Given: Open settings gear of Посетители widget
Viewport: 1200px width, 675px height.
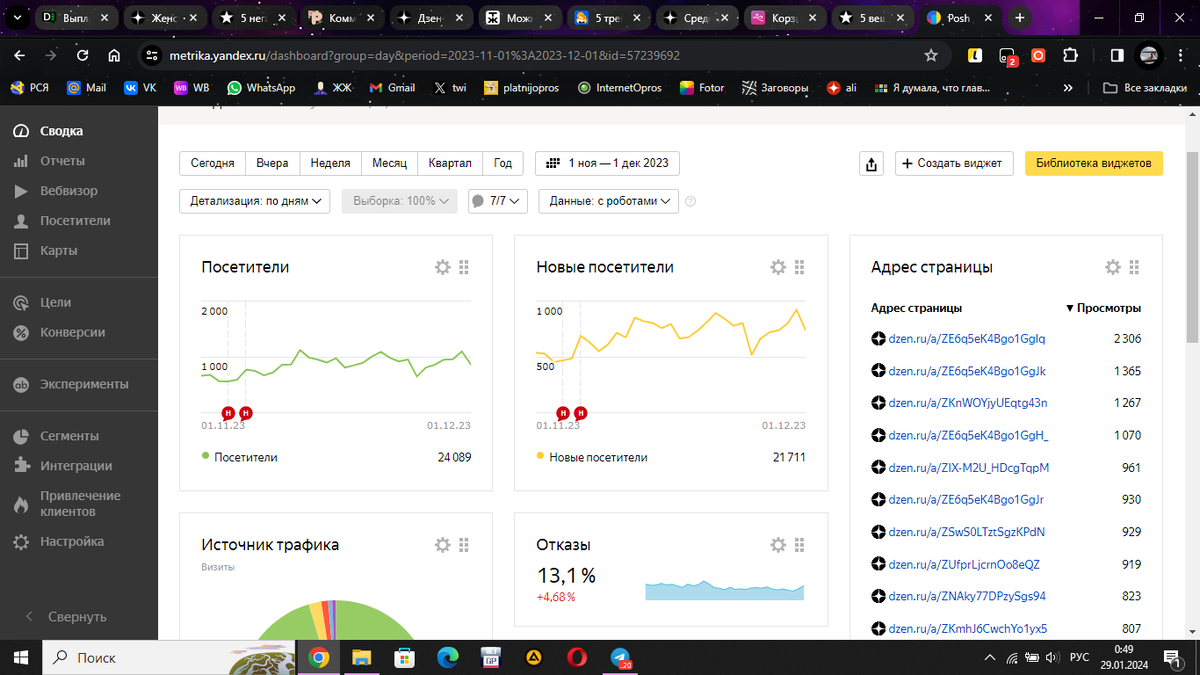Looking at the screenshot, I should tap(443, 267).
